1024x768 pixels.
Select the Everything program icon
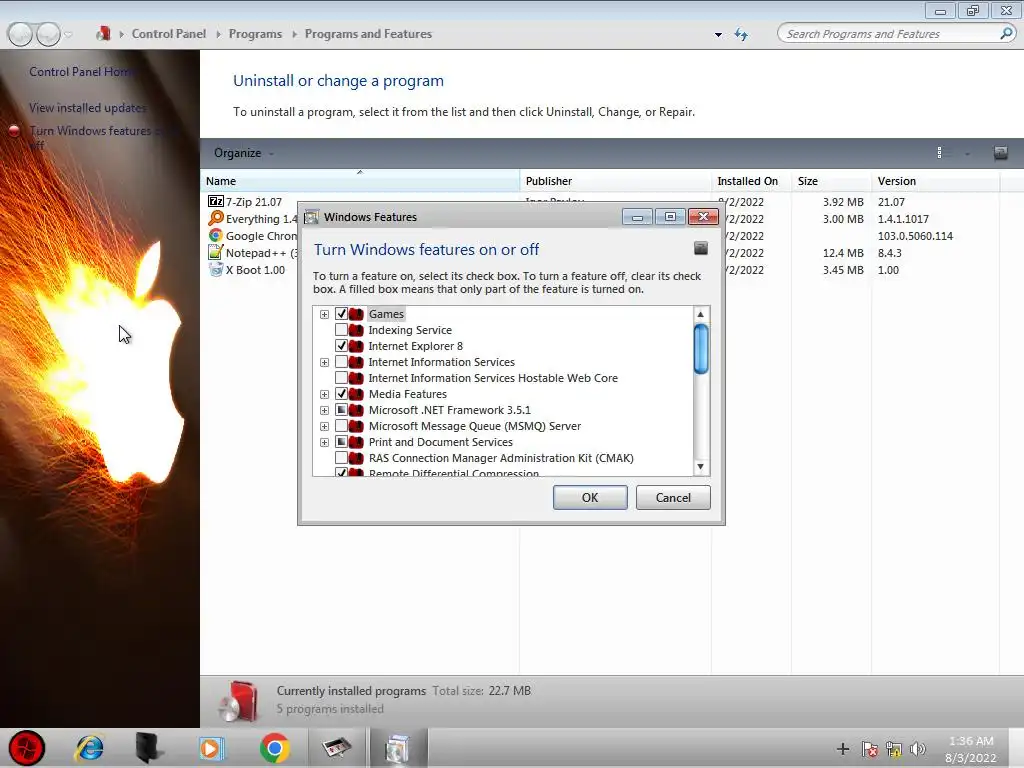click(x=216, y=218)
